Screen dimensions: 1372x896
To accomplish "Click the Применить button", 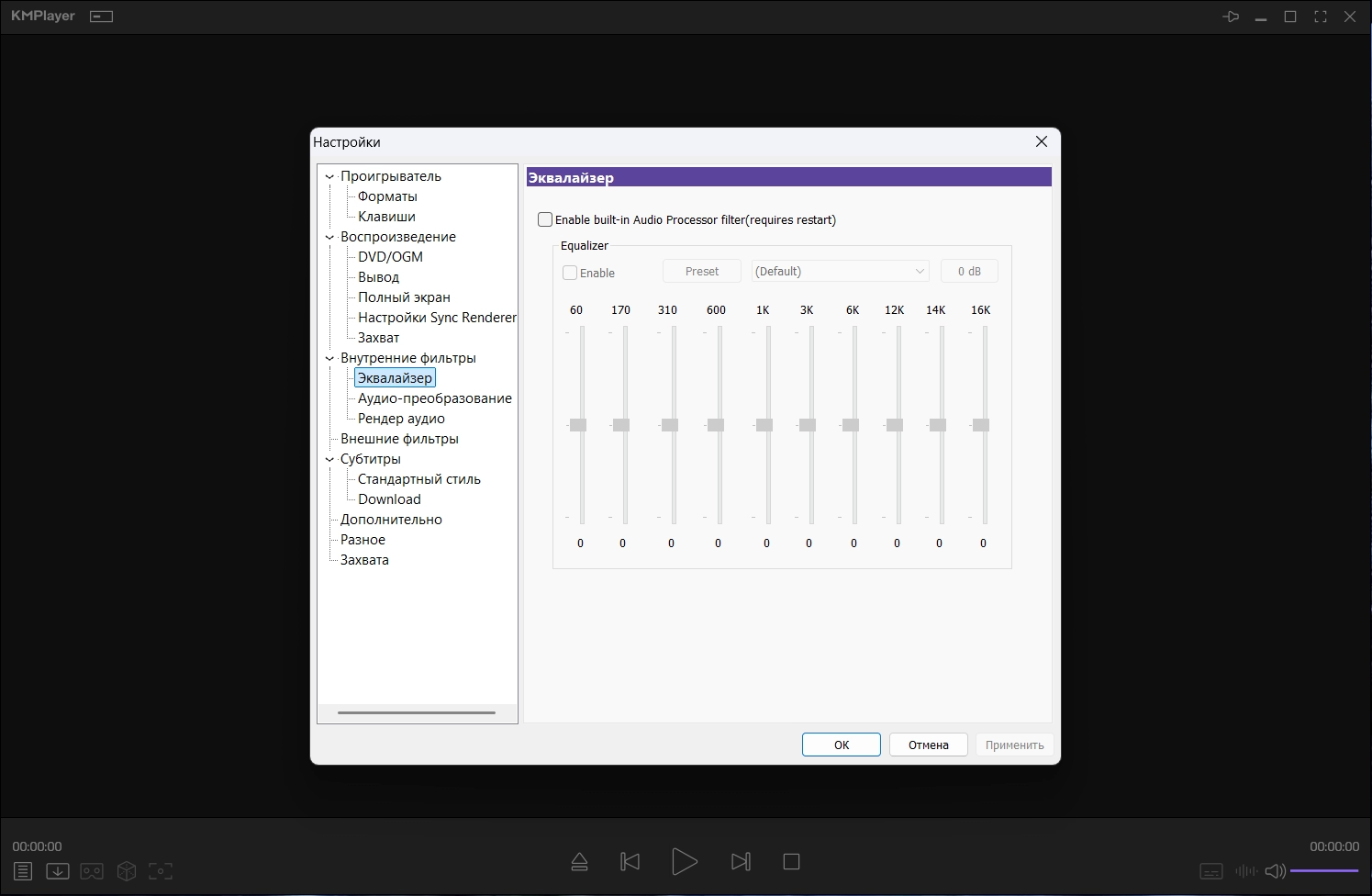I will (x=1015, y=745).
